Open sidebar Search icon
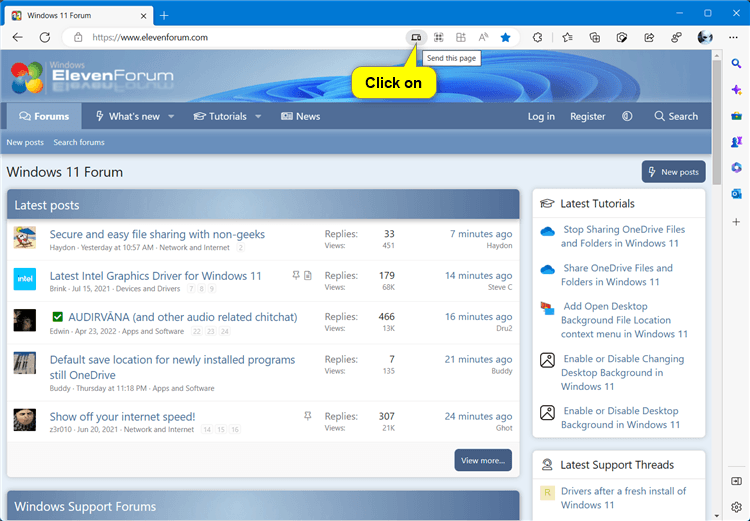This screenshot has height=521, width=750. (x=736, y=64)
